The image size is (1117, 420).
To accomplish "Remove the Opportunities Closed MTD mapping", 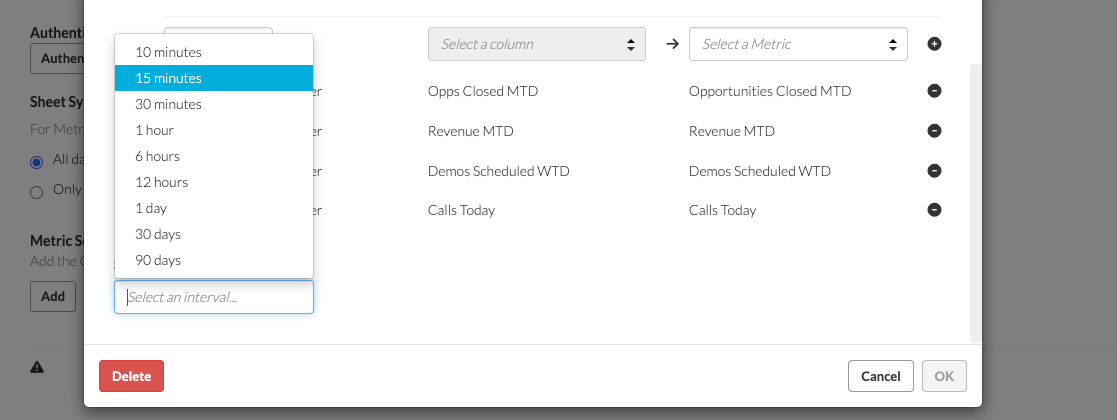I will pyautogui.click(x=935, y=91).
